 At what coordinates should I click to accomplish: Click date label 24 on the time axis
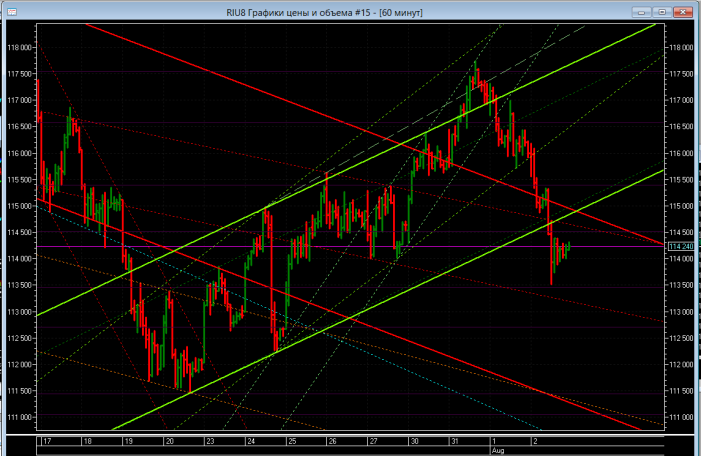[251, 441]
